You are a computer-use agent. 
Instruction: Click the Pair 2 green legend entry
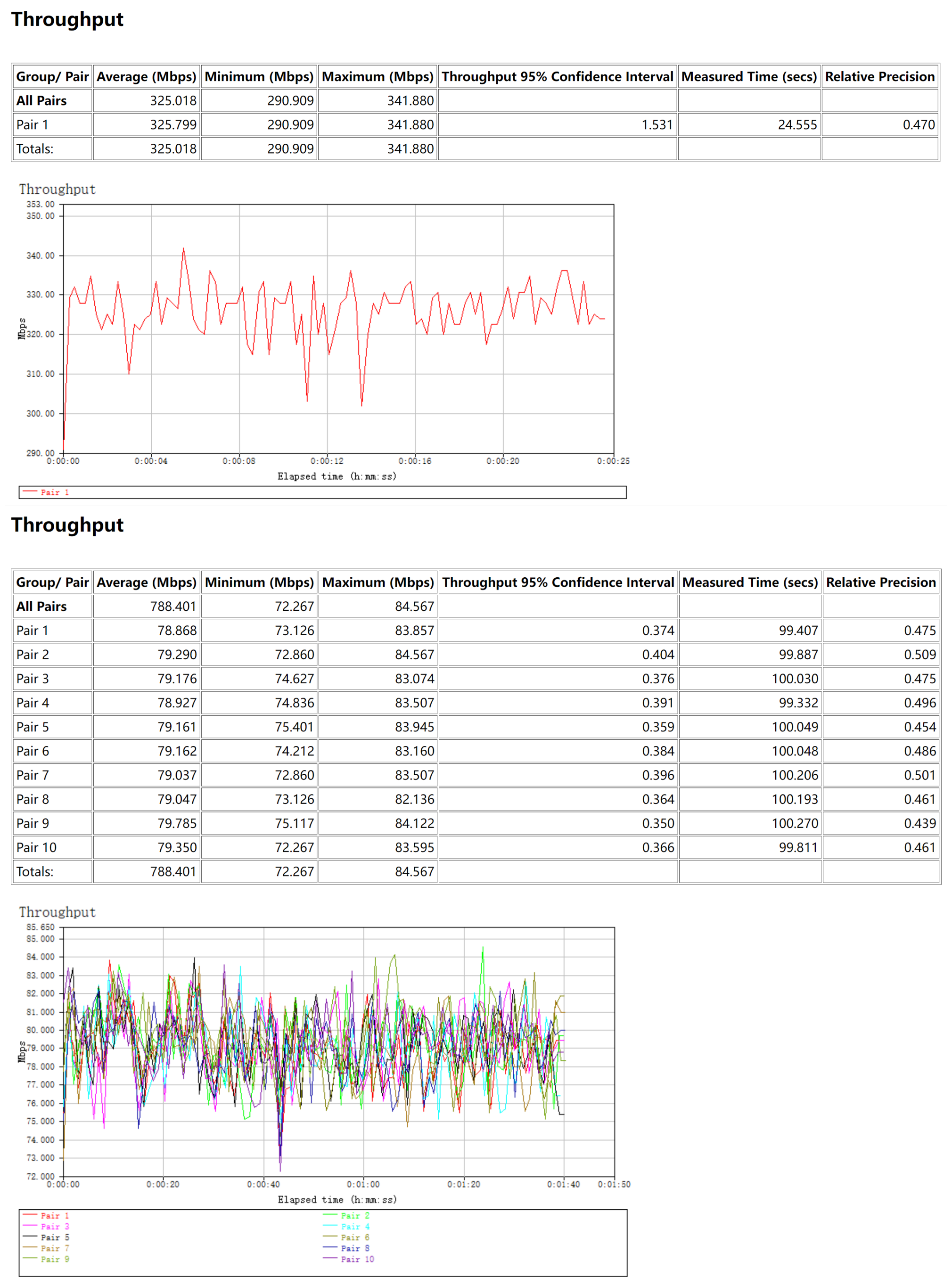point(354,1215)
